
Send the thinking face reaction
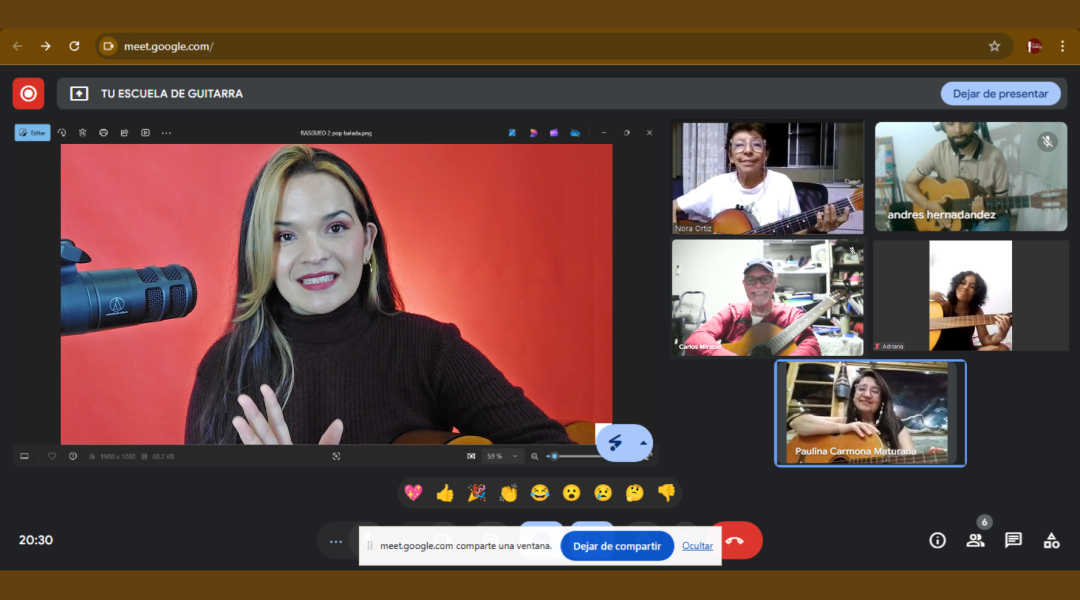(x=634, y=493)
